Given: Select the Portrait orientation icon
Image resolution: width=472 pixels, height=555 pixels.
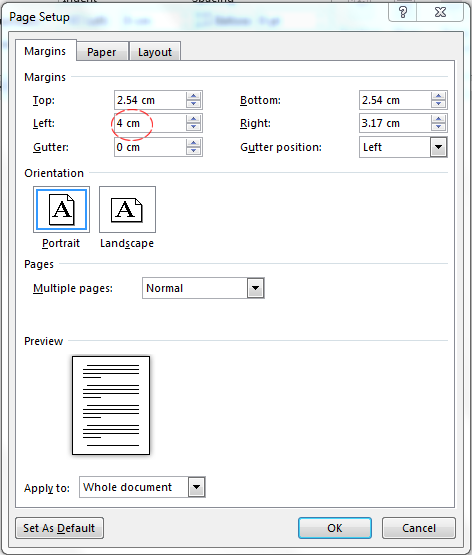Looking at the screenshot, I should click(x=61, y=210).
